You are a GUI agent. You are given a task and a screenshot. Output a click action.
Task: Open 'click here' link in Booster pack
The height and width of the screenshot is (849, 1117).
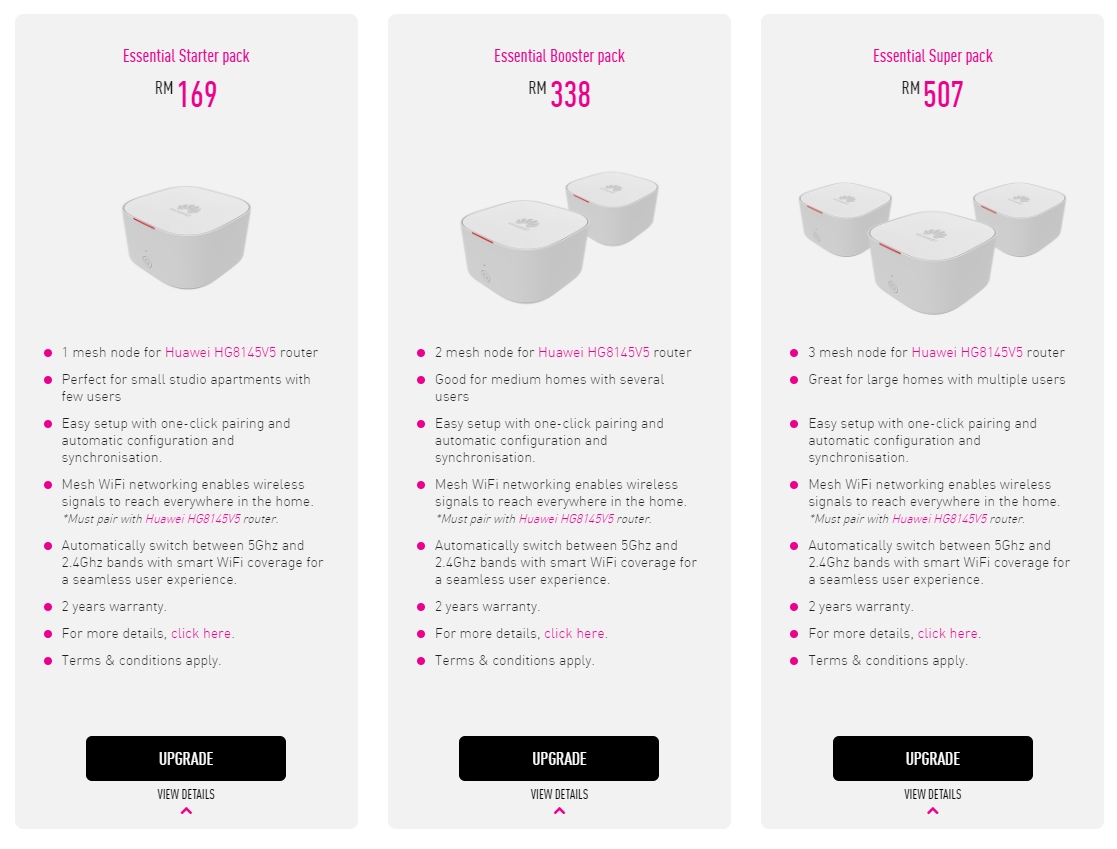coord(574,633)
